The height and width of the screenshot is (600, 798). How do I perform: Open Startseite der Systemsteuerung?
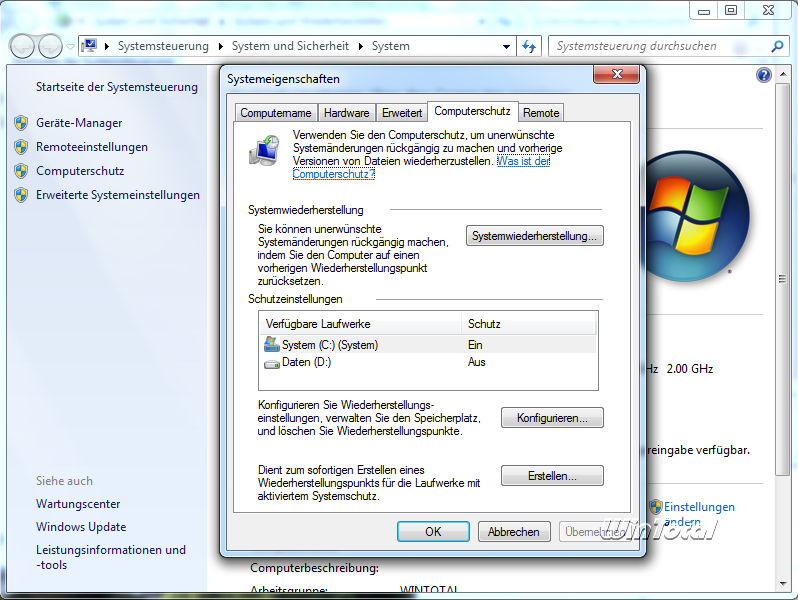(x=117, y=87)
